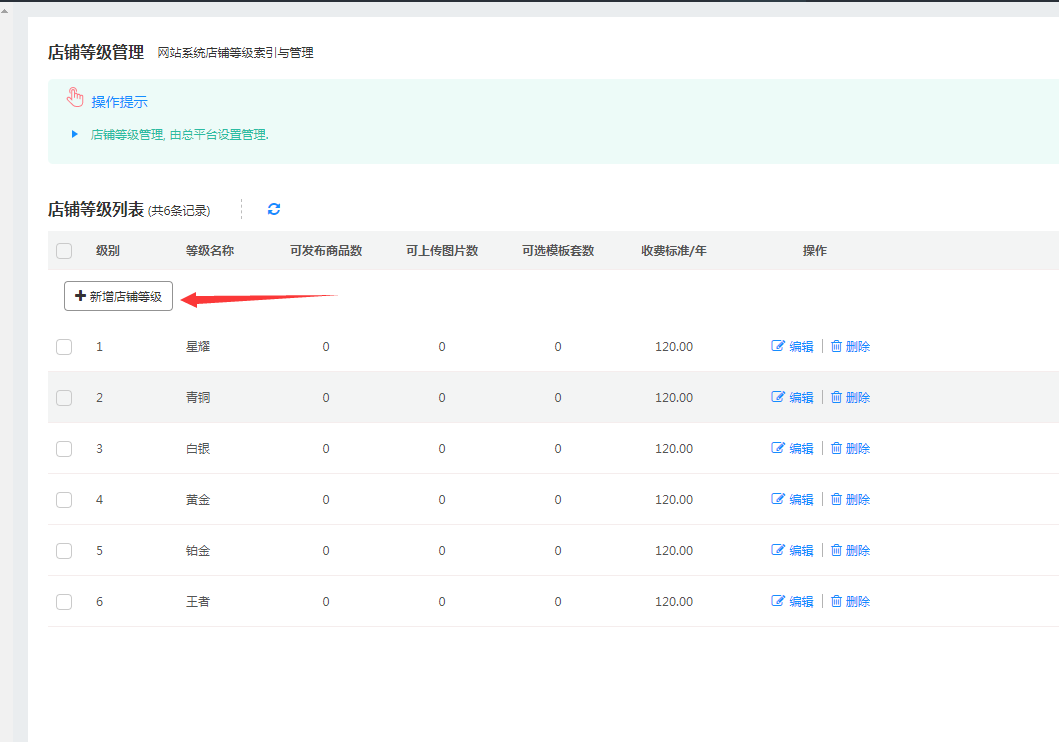Click the hand icon next to 操作提示
The width and height of the screenshot is (1059, 742).
click(75, 98)
